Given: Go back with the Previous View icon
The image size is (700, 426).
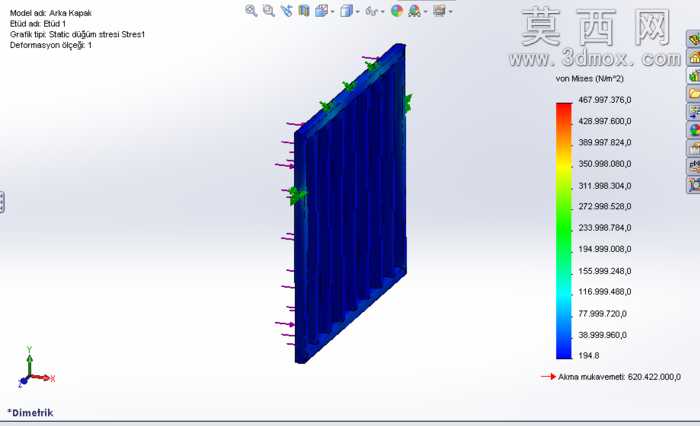Looking at the screenshot, I should point(287,11).
